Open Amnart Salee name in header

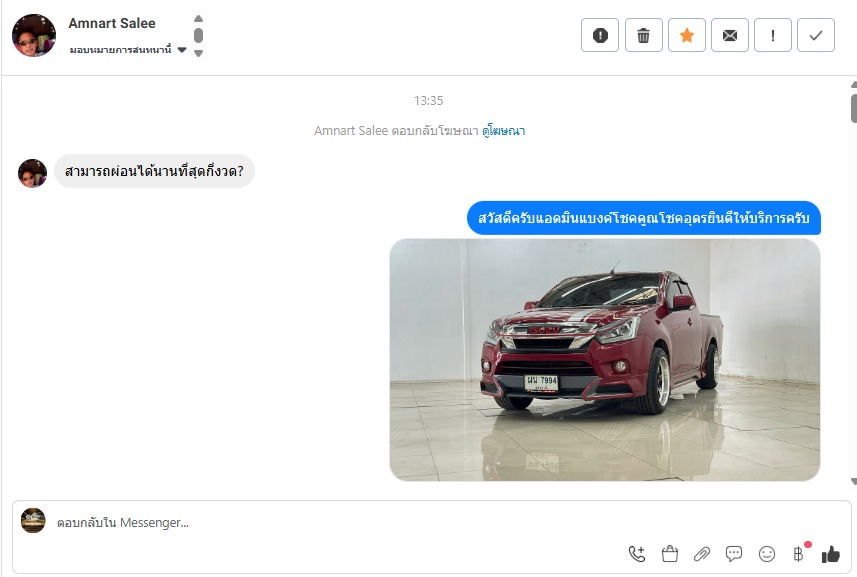coord(112,23)
